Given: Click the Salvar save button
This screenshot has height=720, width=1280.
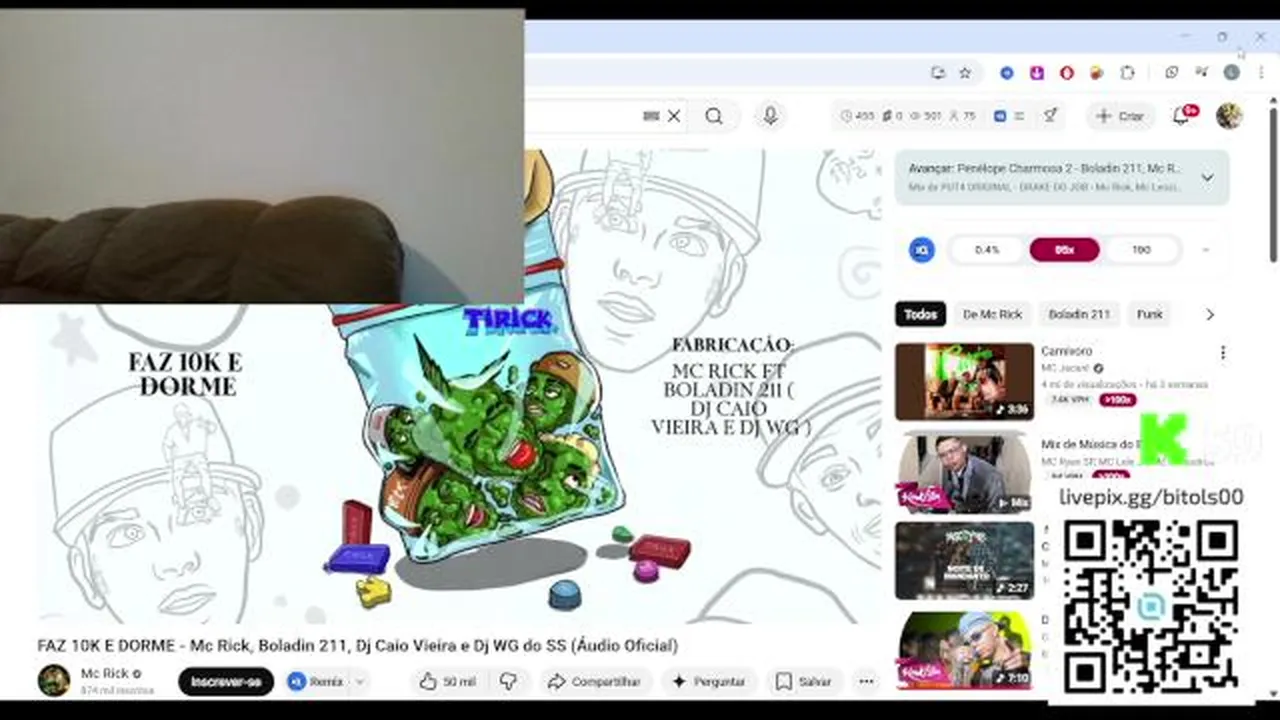Looking at the screenshot, I should pyautogui.click(x=805, y=682).
